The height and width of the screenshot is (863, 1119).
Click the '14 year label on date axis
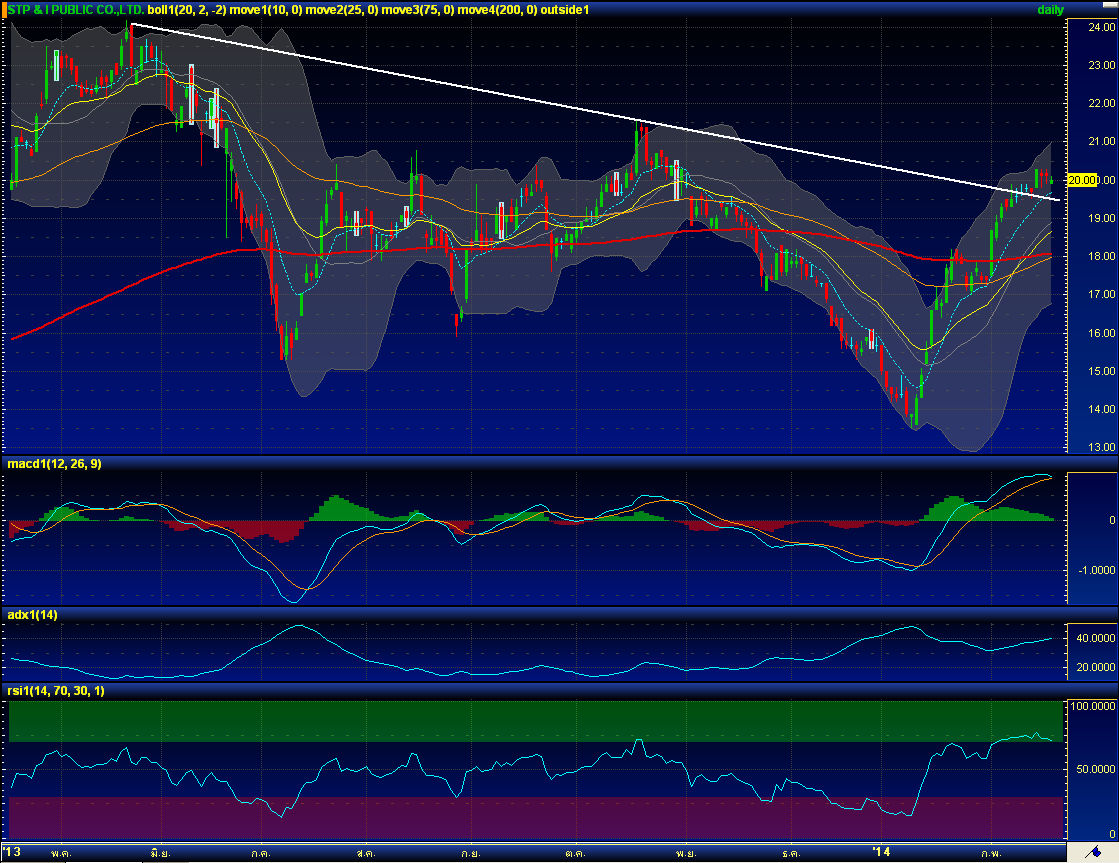tap(882, 852)
